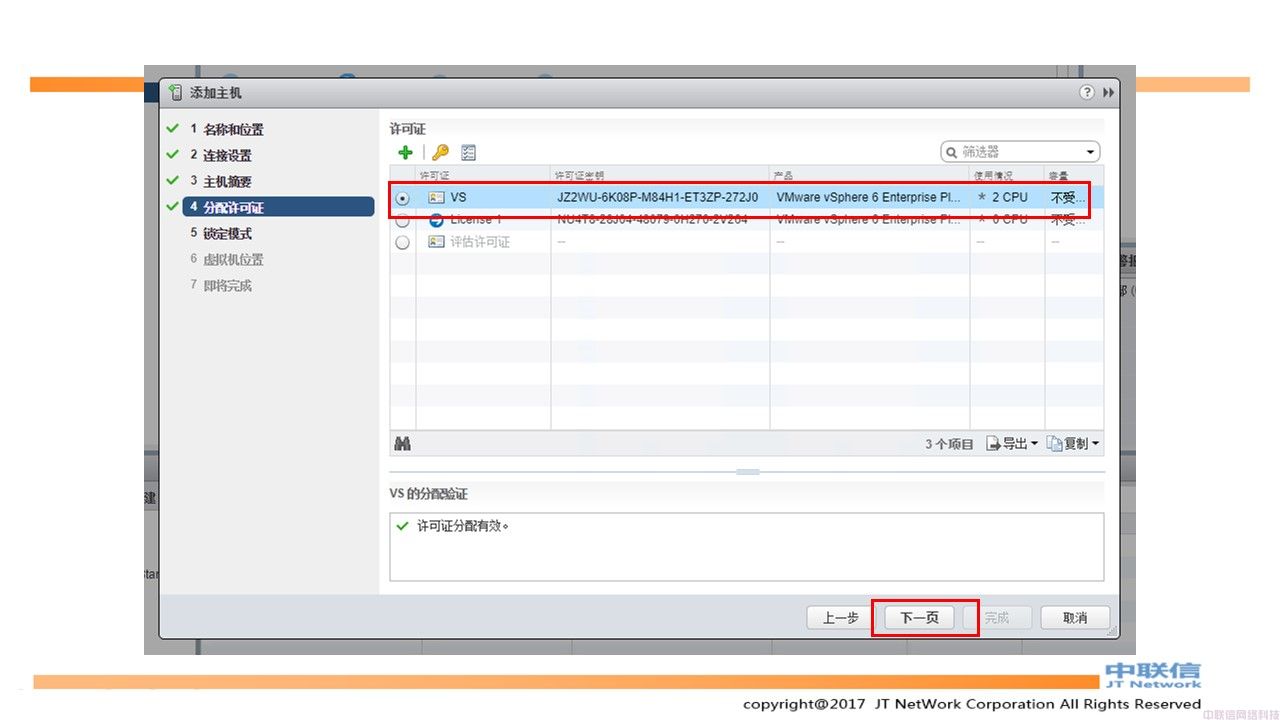Click the help question mark icon
Viewport: 1280px width, 720px height.
coord(1087,92)
